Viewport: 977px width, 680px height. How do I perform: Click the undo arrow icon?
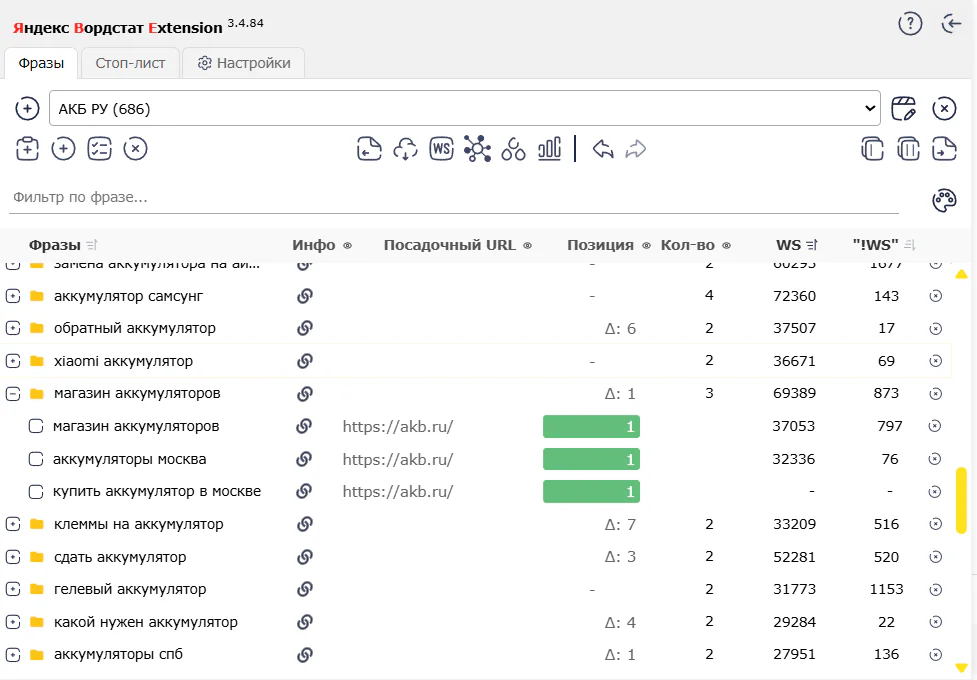pyautogui.click(x=603, y=149)
